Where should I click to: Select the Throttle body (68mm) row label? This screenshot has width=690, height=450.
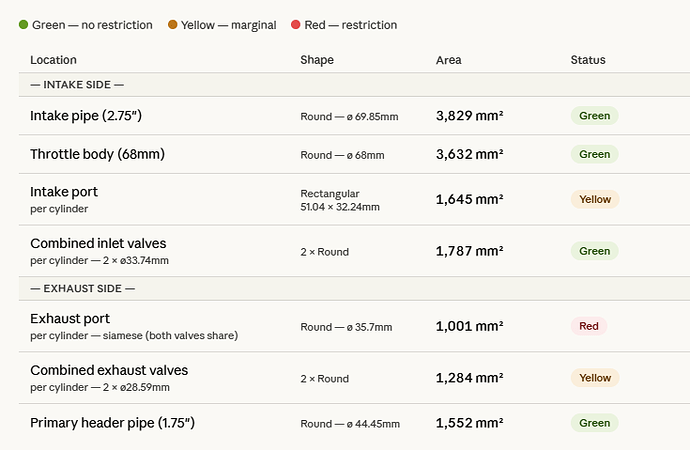(97, 154)
